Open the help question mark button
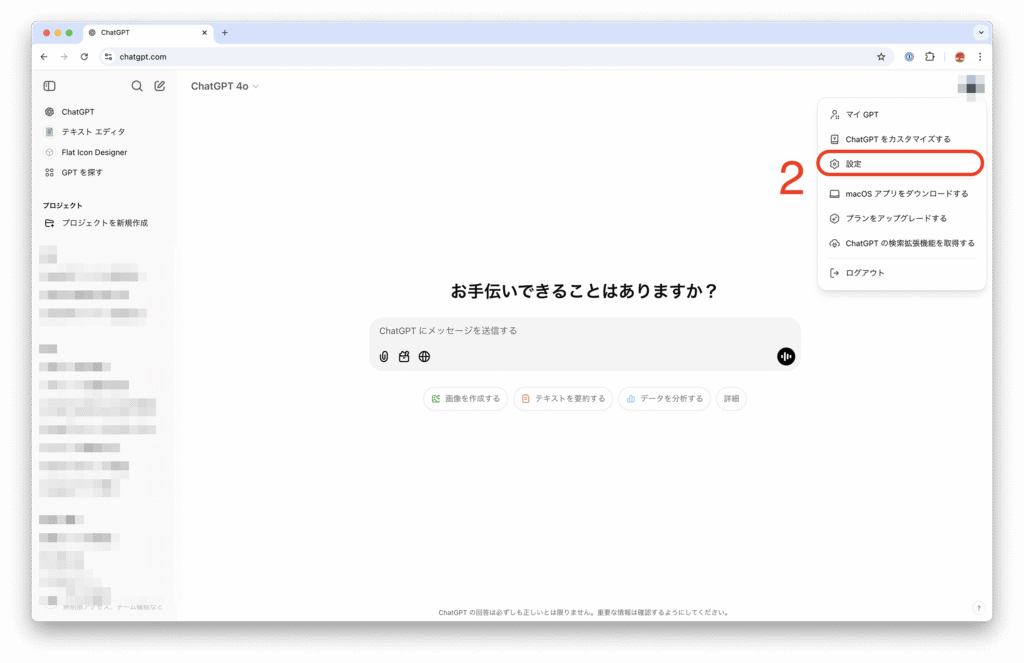This screenshot has width=1024, height=663. (x=978, y=608)
